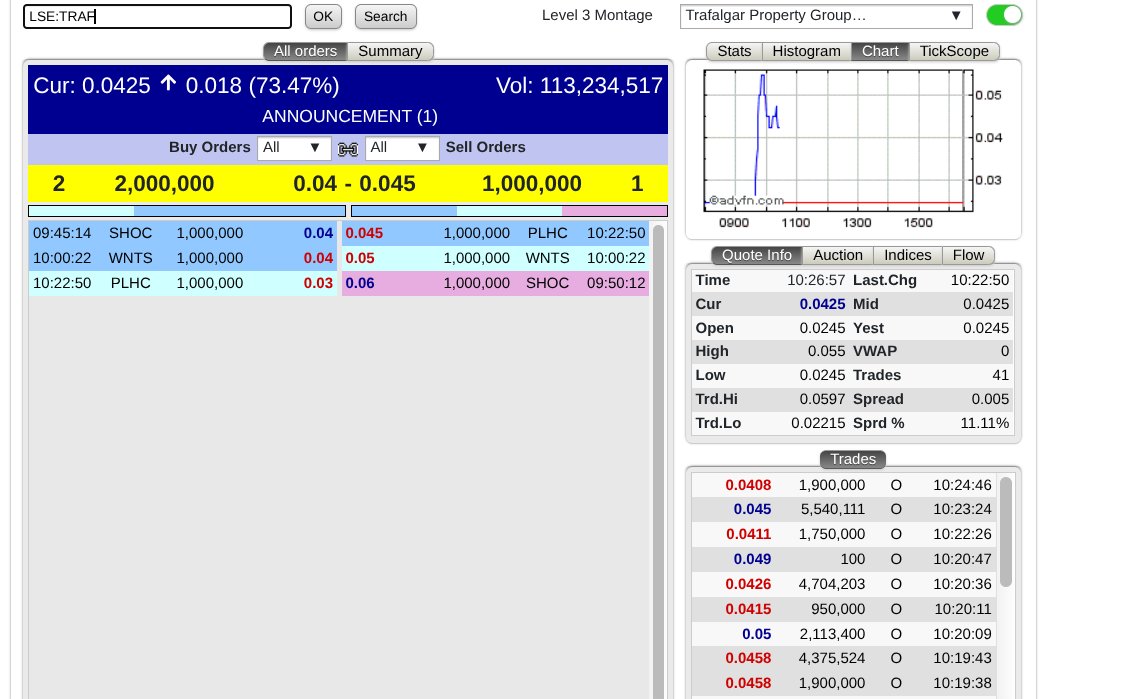Switch to the All orders tab
Viewport: 1125px width, 699px height.
tap(306, 51)
